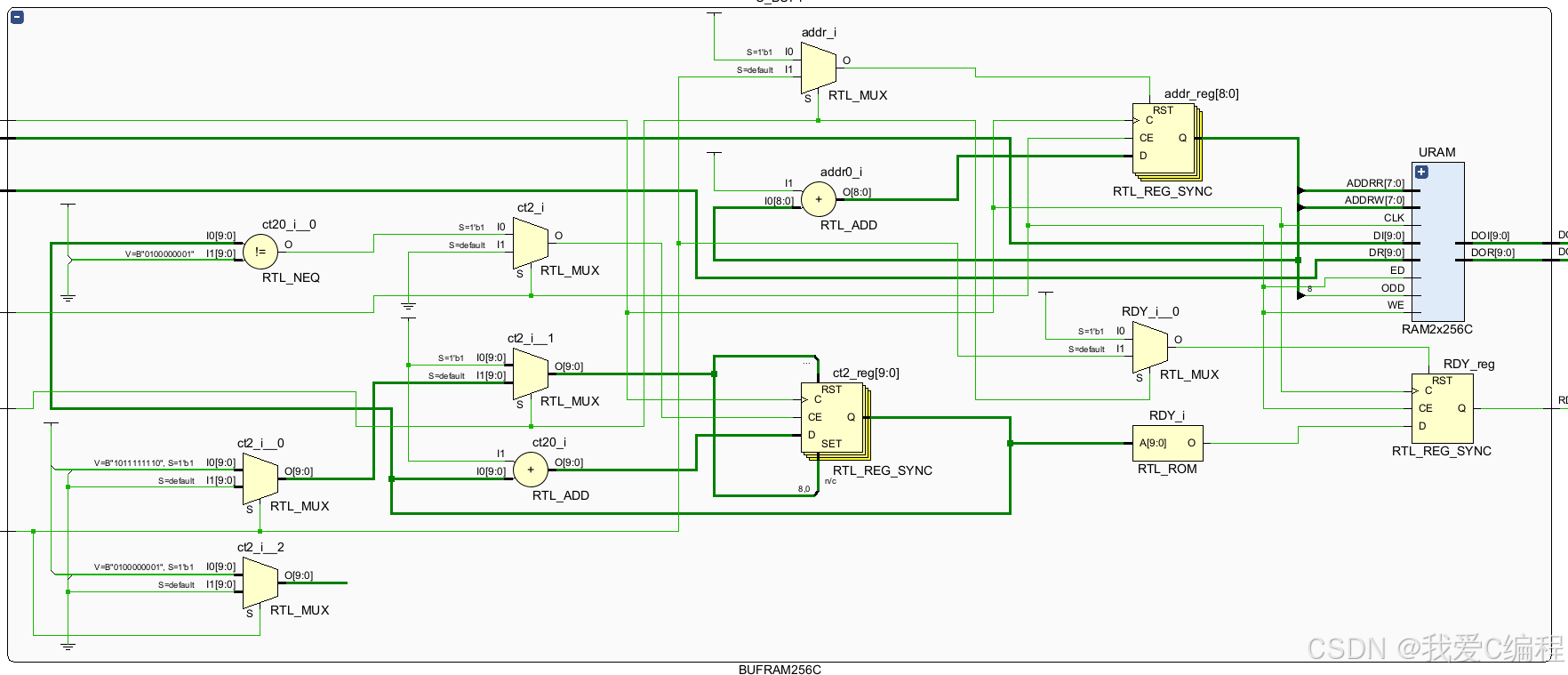The image size is (1568, 675).
Task: Click the DOR[9:0] output pin label
Action: pyautogui.click(x=1491, y=253)
